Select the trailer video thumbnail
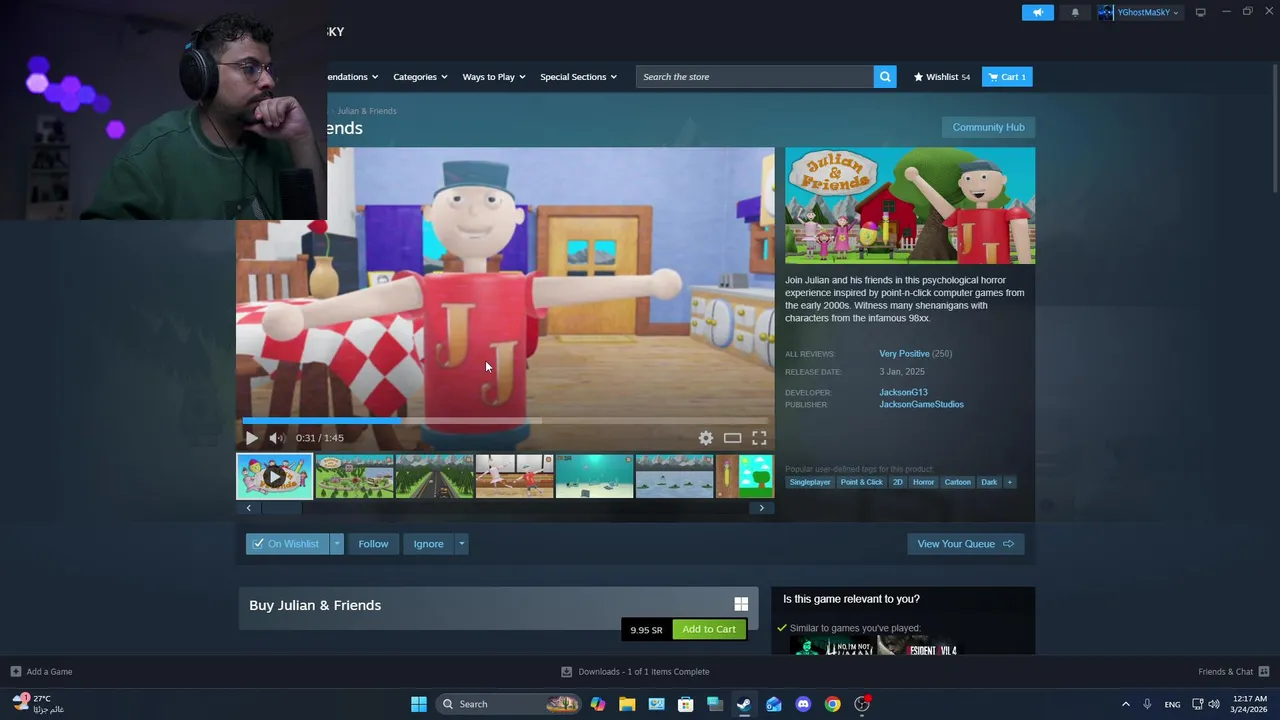The height and width of the screenshot is (720, 1280). click(x=274, y=476)
